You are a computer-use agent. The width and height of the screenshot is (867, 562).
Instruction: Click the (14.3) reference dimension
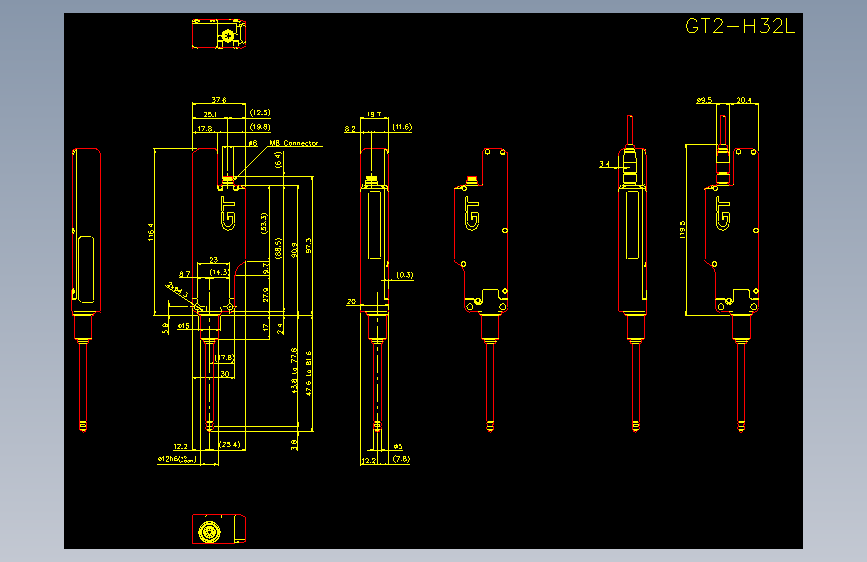(219, 272)
